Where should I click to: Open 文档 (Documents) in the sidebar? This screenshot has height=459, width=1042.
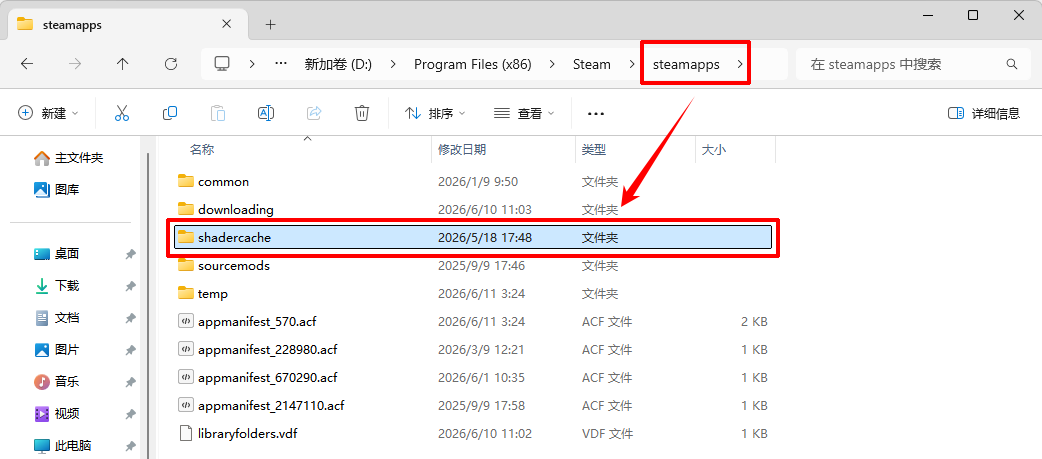(x=56, y=318)
